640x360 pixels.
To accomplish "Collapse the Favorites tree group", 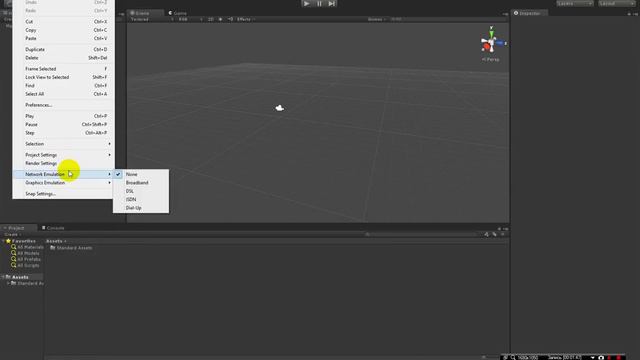I will pos(3,241).
